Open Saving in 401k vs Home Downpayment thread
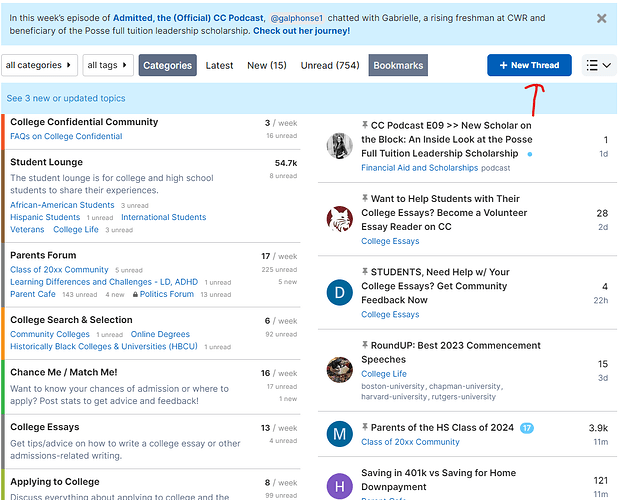Image resolution: width=622 pixels, height=500 pixels. tap(439, 480)
